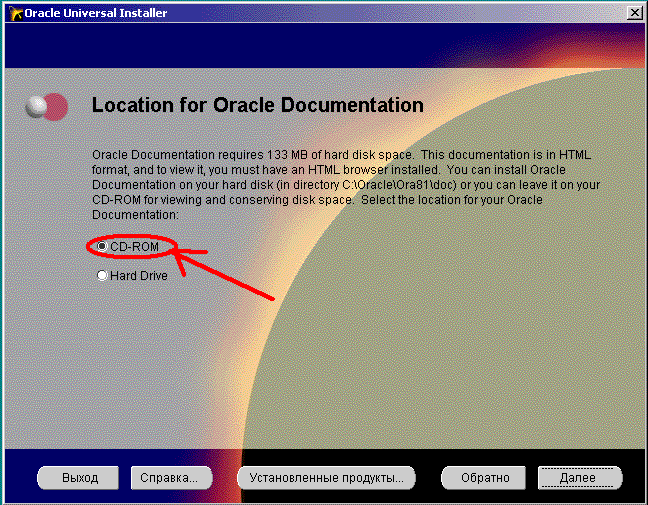
Task: Click the Выход (Exit) button
Action: (80, 478)
